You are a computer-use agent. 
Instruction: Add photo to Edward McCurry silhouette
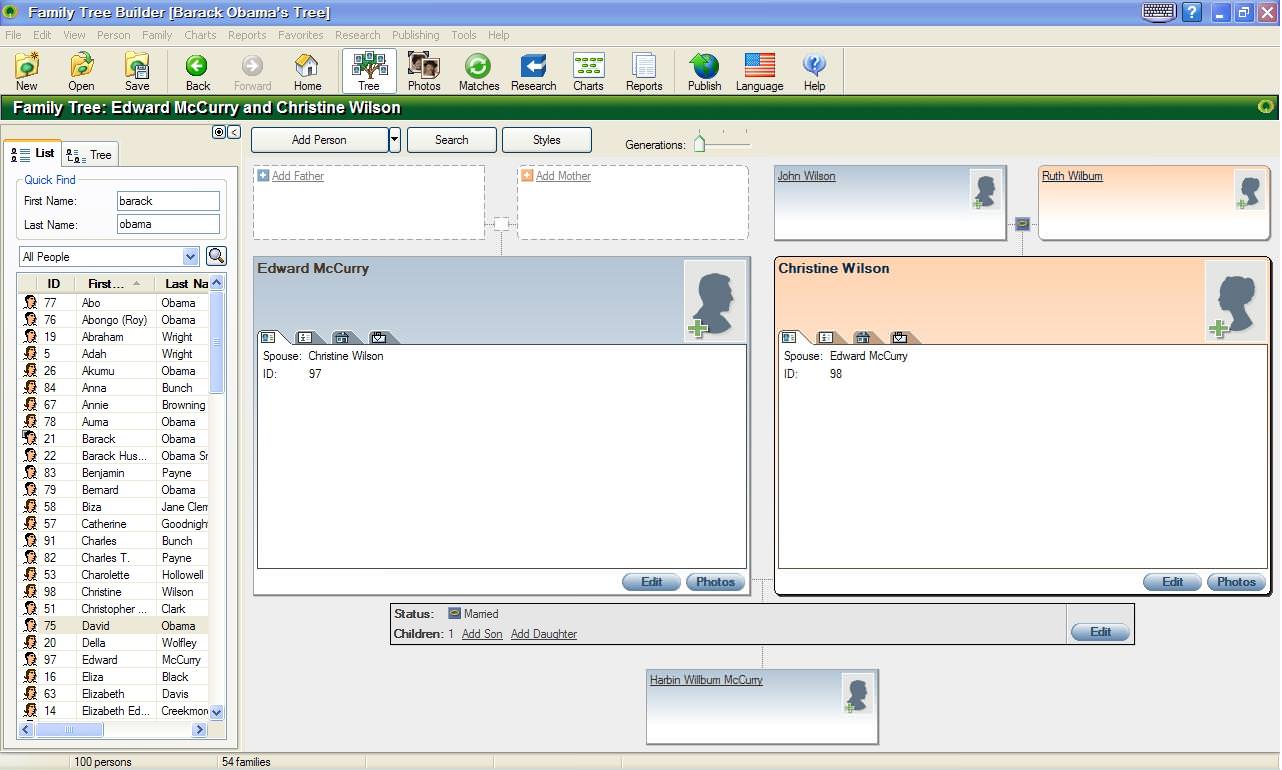pyautogui.click(x=715, y=301)
